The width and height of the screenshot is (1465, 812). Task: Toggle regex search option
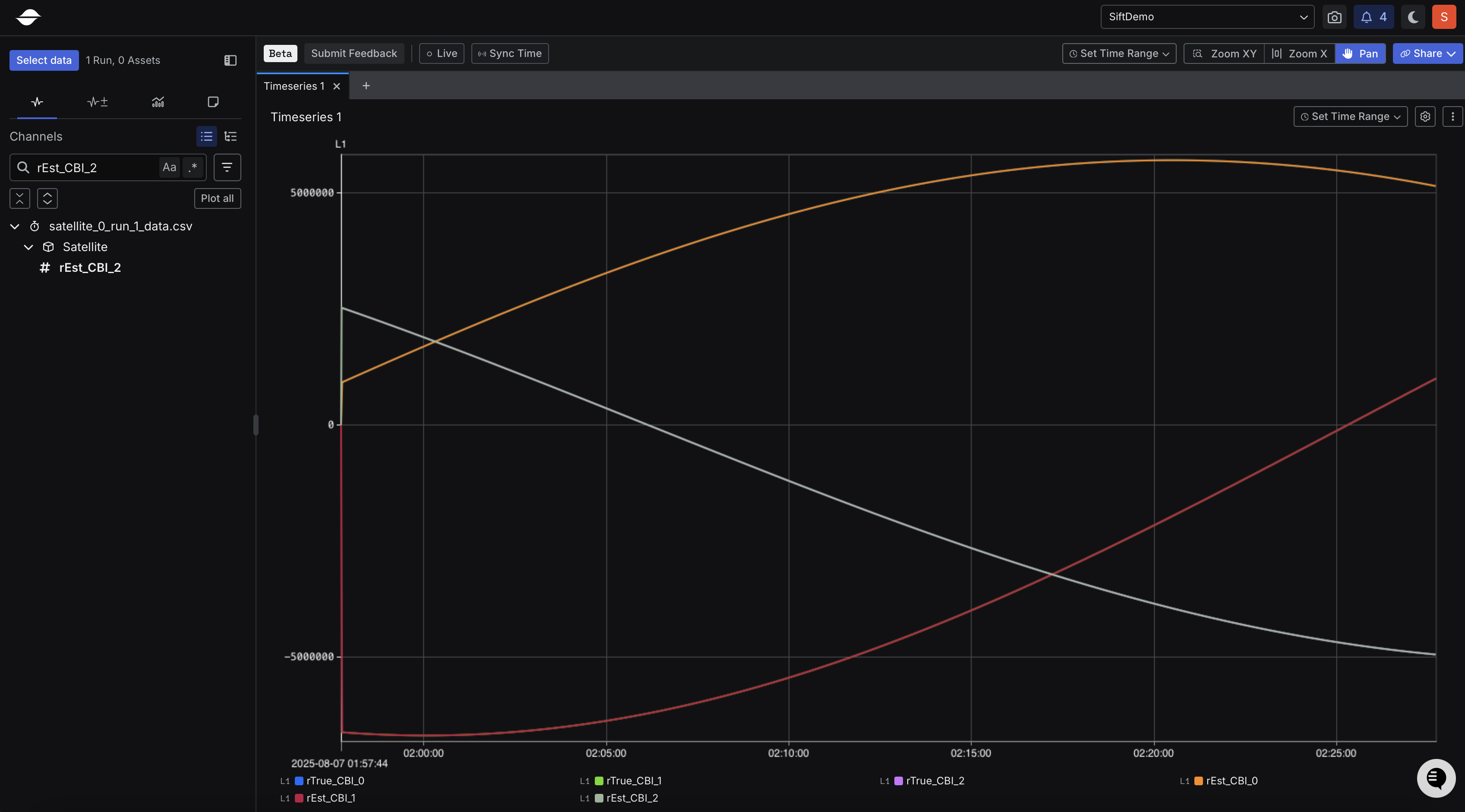click(x=193, y=167)
